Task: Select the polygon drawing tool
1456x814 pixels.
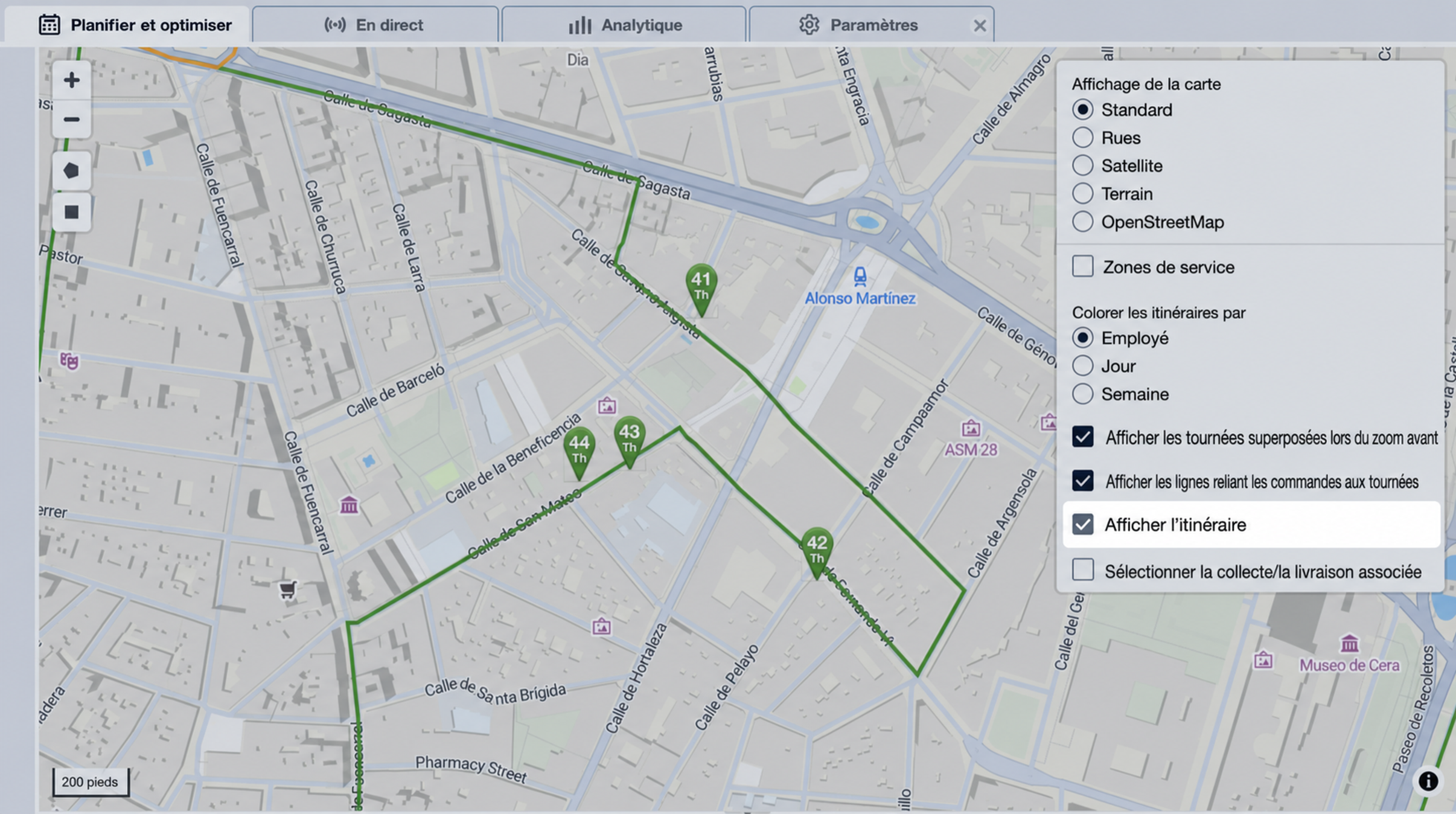Action: coord(71,171)
